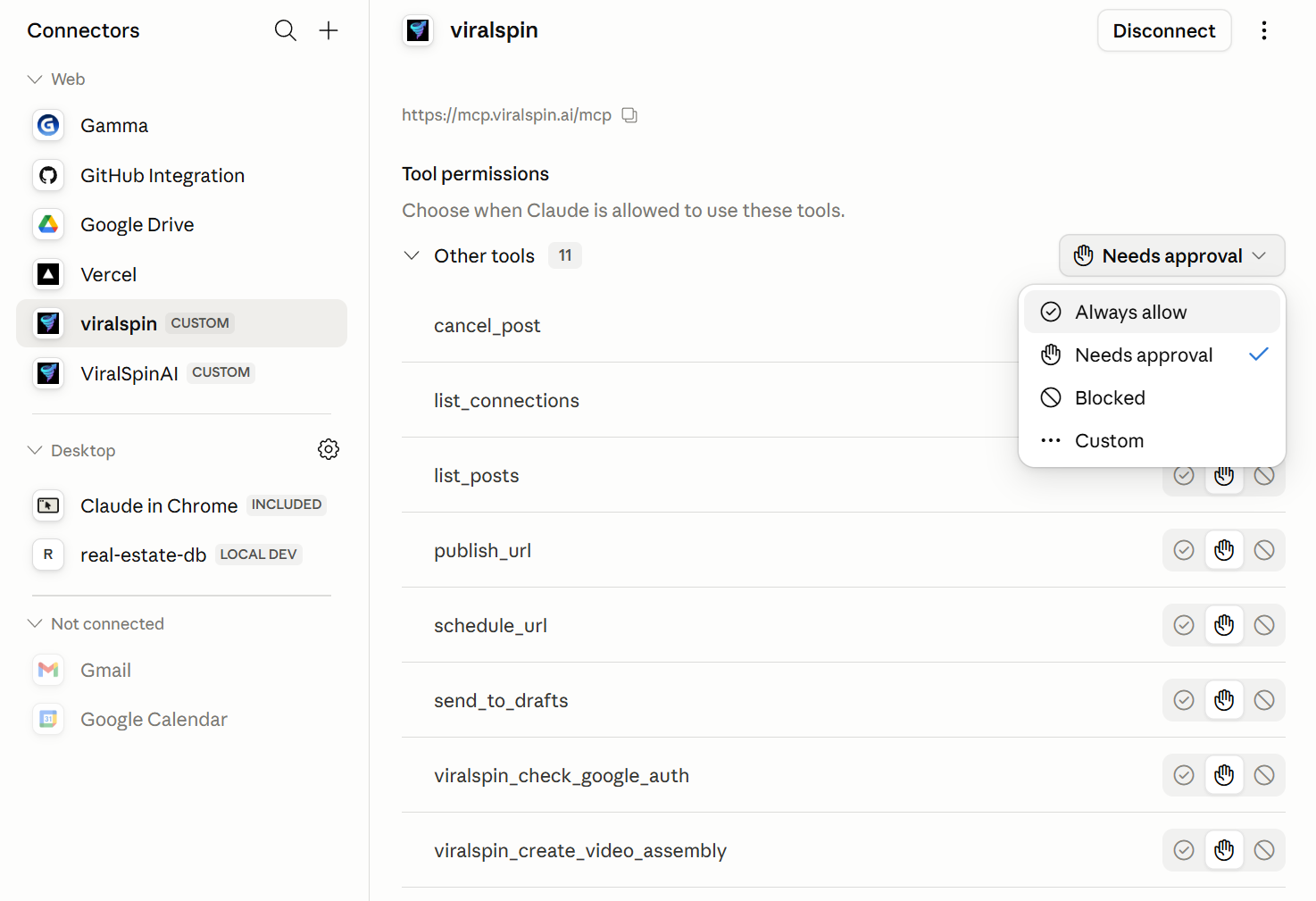1316x901 pixels.
Task: Click the publish_url tool name
Action: (482, 551)
